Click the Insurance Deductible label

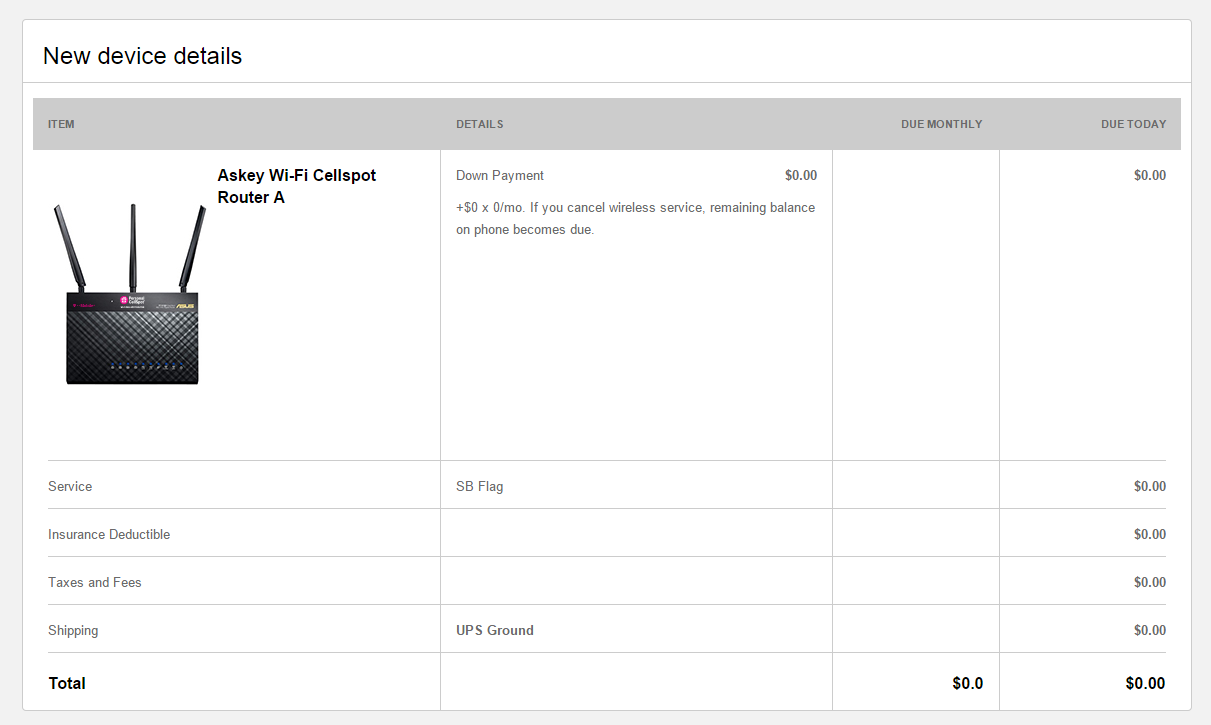pyautogui.click(x=109, y=534)
